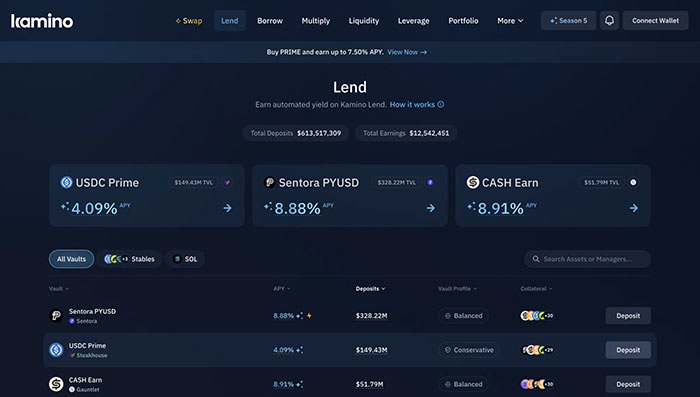This screenshot has height=397, width=700.
Task: Select the Lend tab
Action: coord(229,21)
